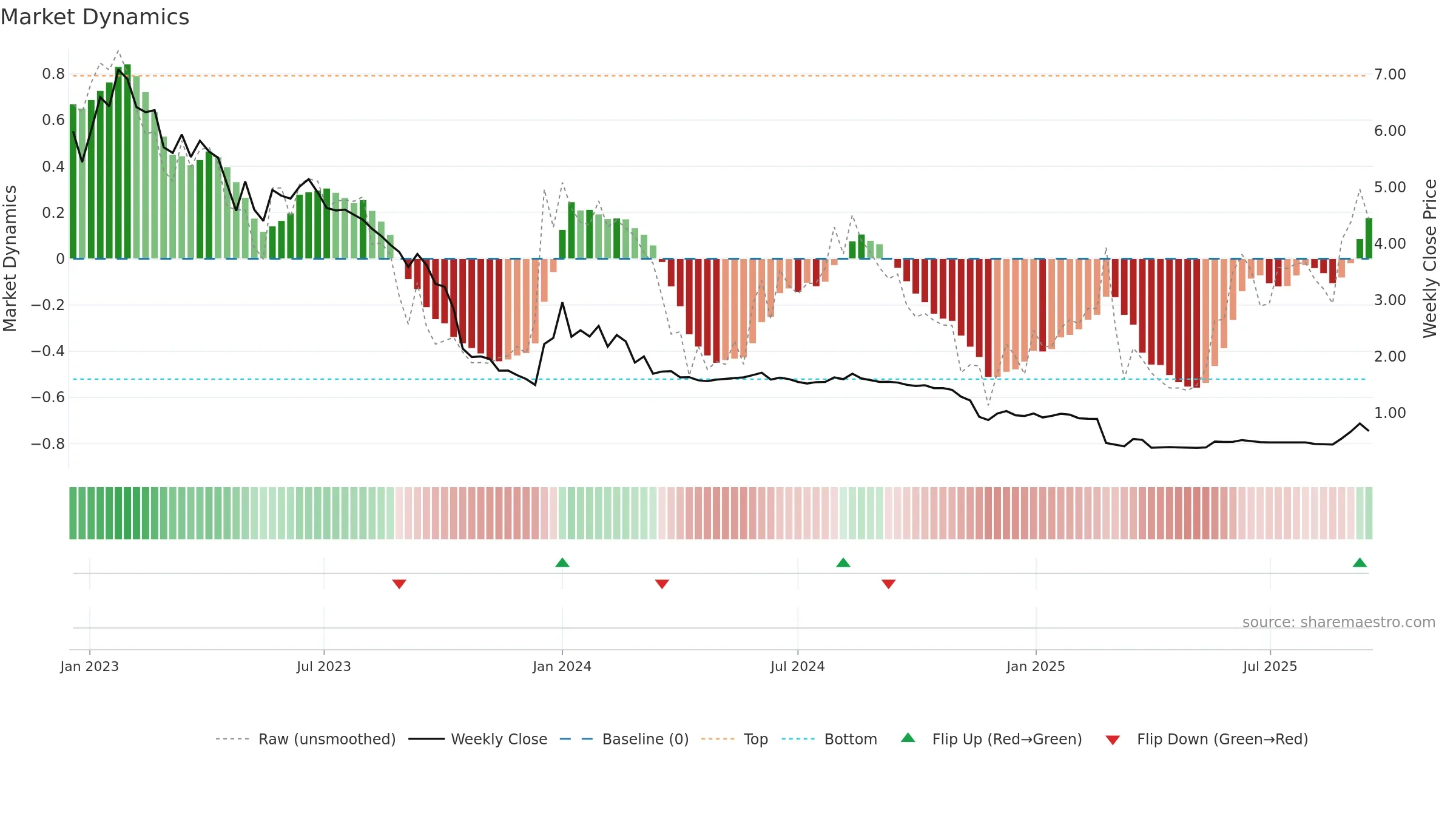Toggle the Flip Up (Red→Green) legend entry

click(991, 739)
